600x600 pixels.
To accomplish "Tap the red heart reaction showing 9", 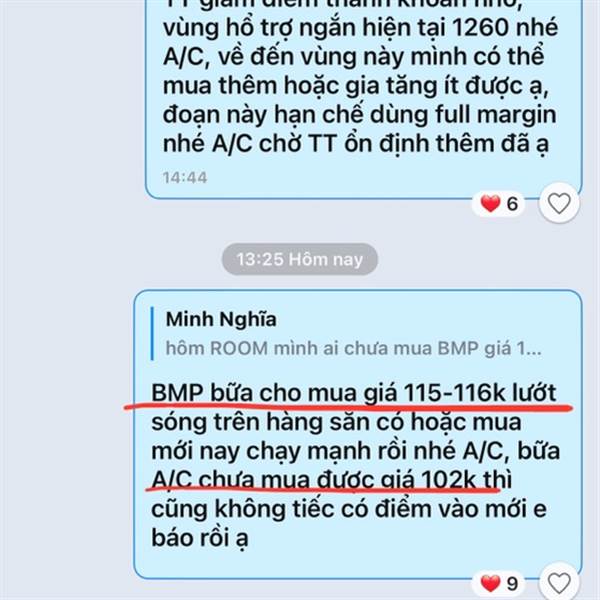I will tap(490, 583).
